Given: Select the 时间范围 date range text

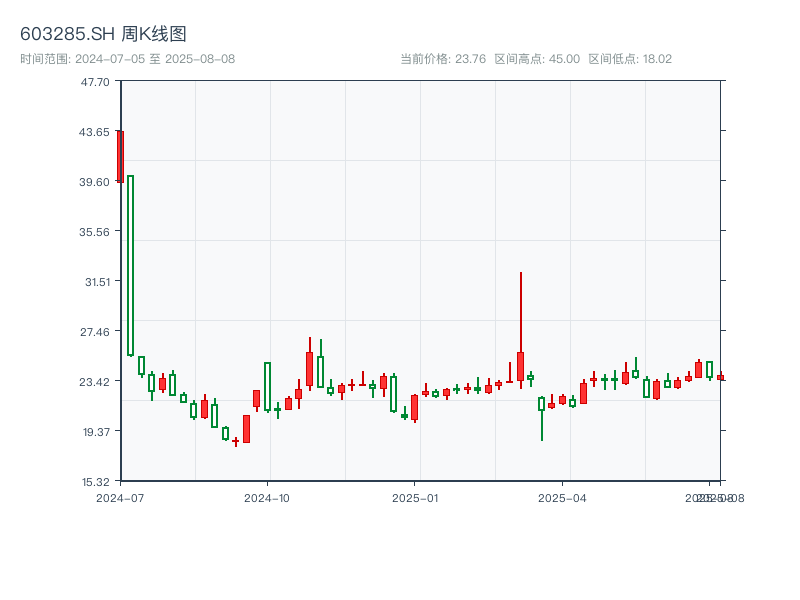Looking at the screenshot, I should [x=127, y=59].
